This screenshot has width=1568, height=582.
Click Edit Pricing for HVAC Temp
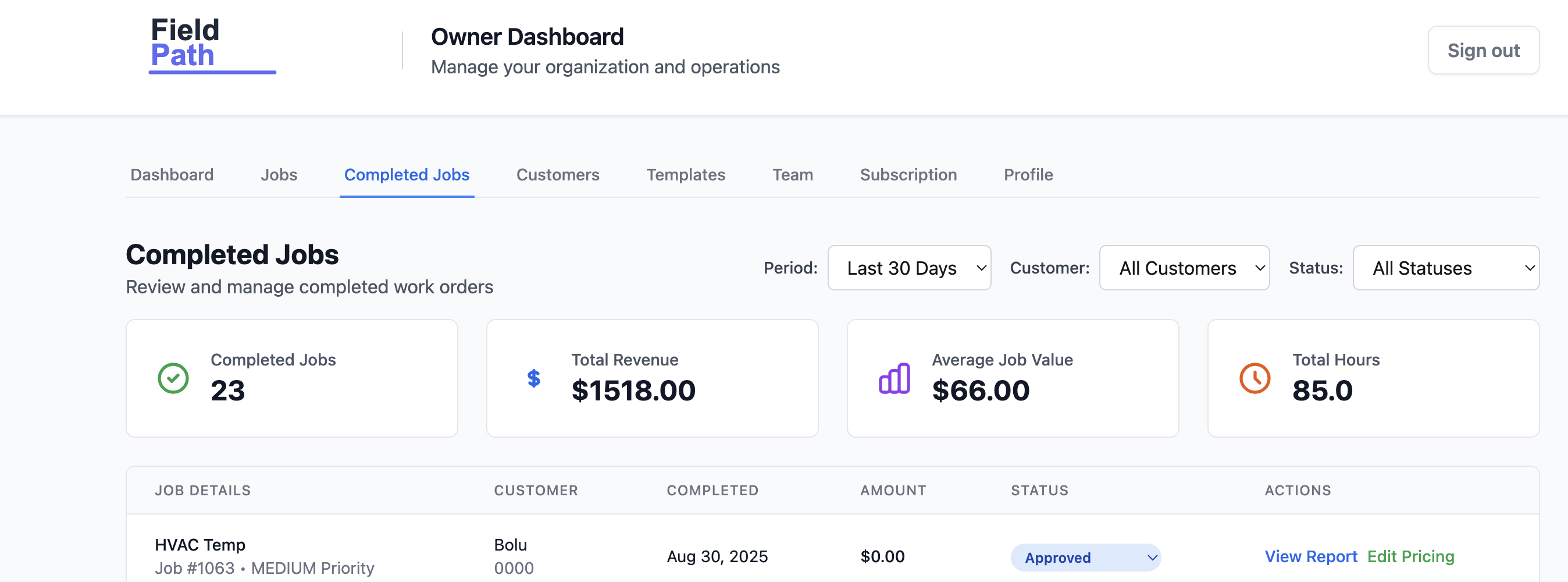click(1412, 556)
